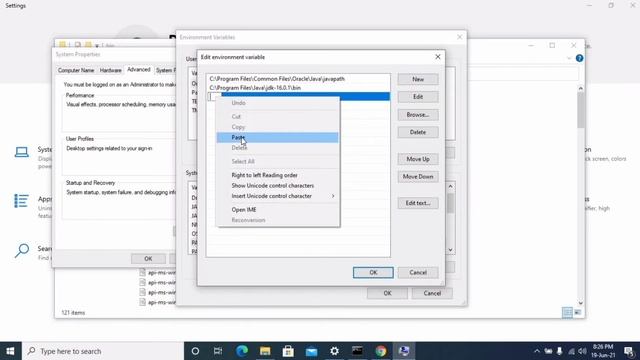Select Advanced tab in System Properties
The height and width of the screenshot is (360, 640).
click(139, 70)
